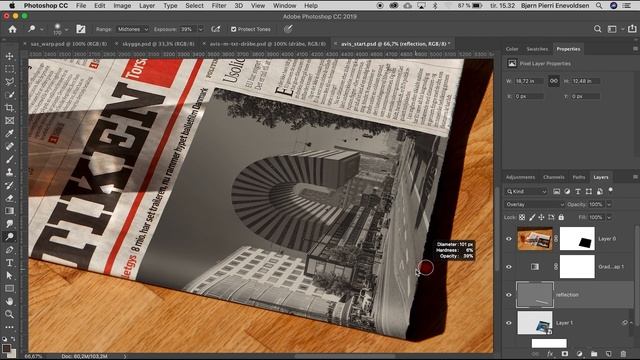Click the Share image icon
The width and height of the screenshot is (640, 360).
(632, 29)
